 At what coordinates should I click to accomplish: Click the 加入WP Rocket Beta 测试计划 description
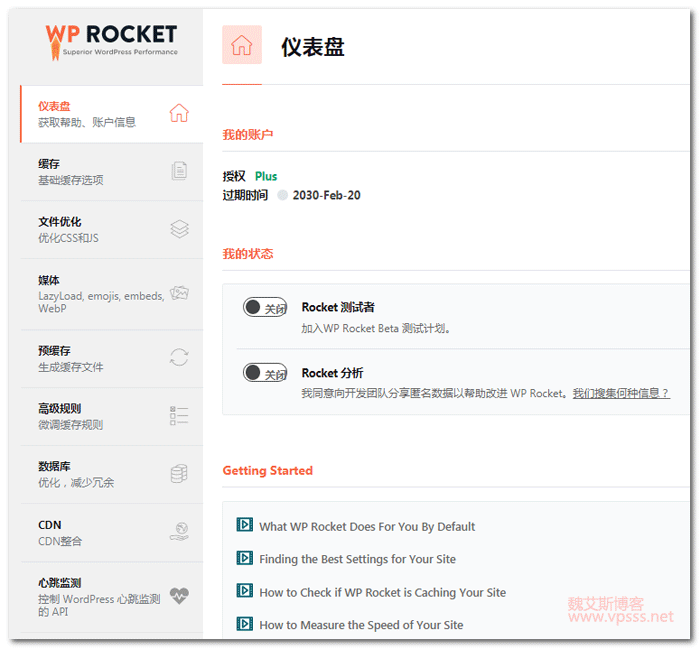click(x=375, y=329)
